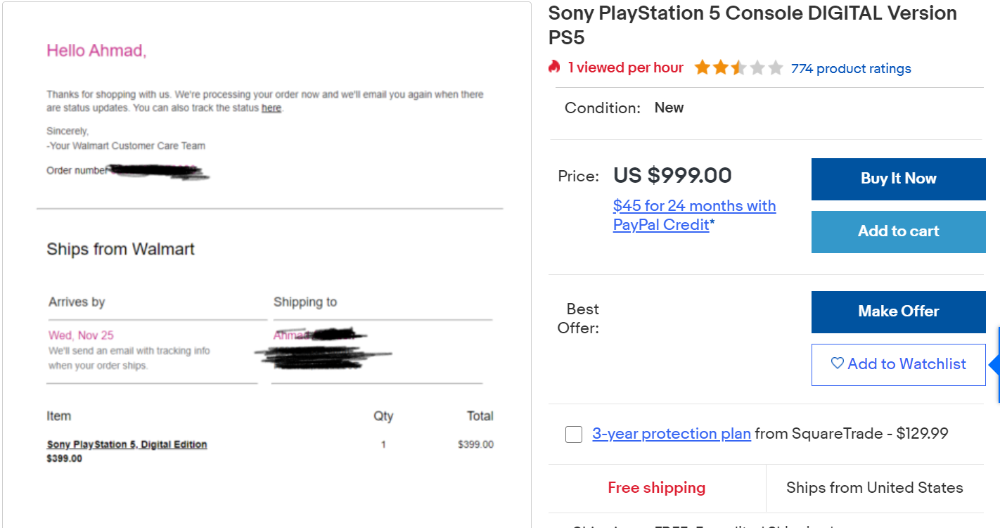This screenshot has width=1000, height=528.
Task: Open the PayPal Credit $45 for 24 months link
Action: tap(694, 215)
